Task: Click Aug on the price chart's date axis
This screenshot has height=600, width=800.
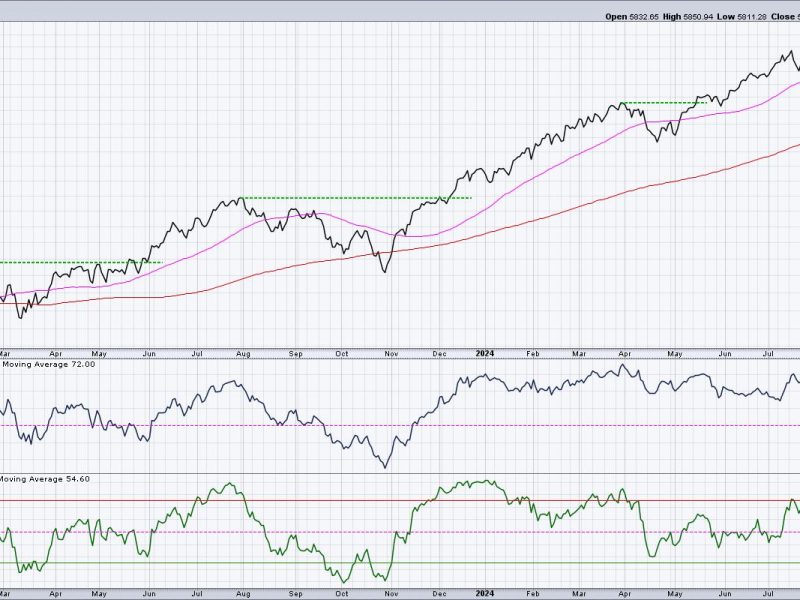Action: pos(243,354)
